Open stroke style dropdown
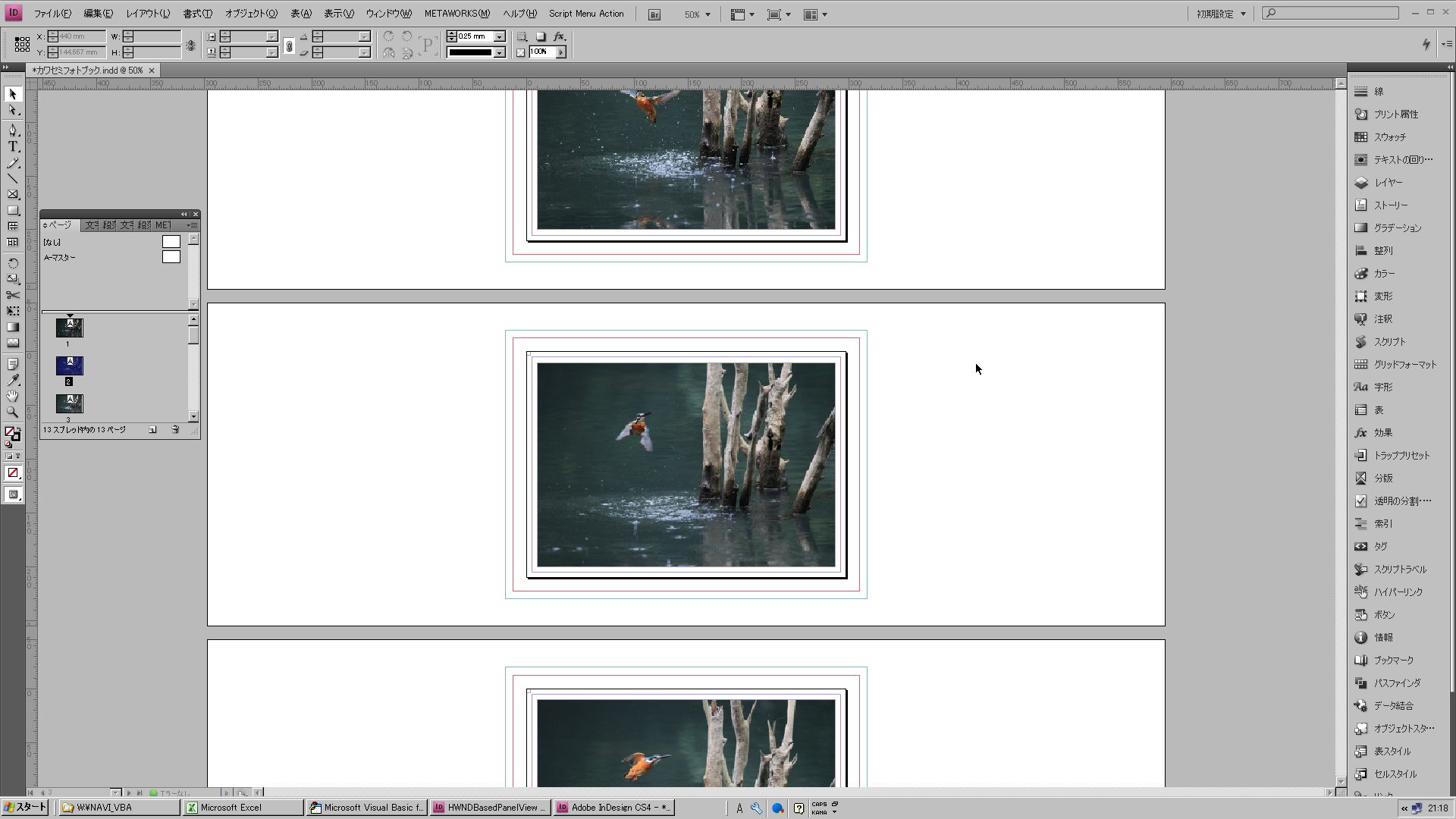The image size is (1456, 819). click(x=500, y=52)
